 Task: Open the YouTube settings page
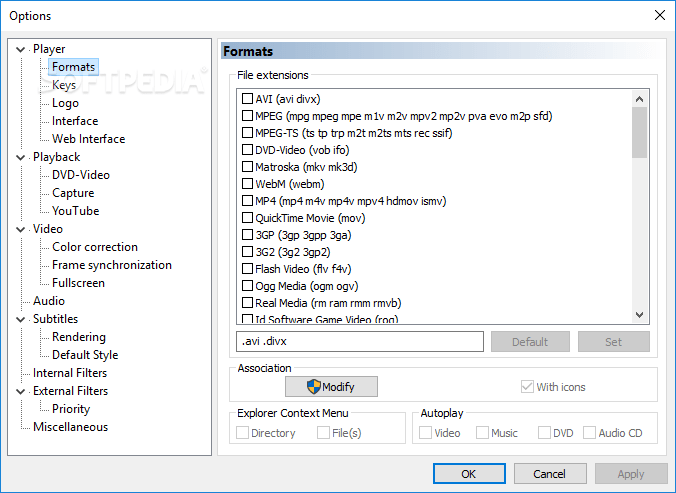(75, 211)
